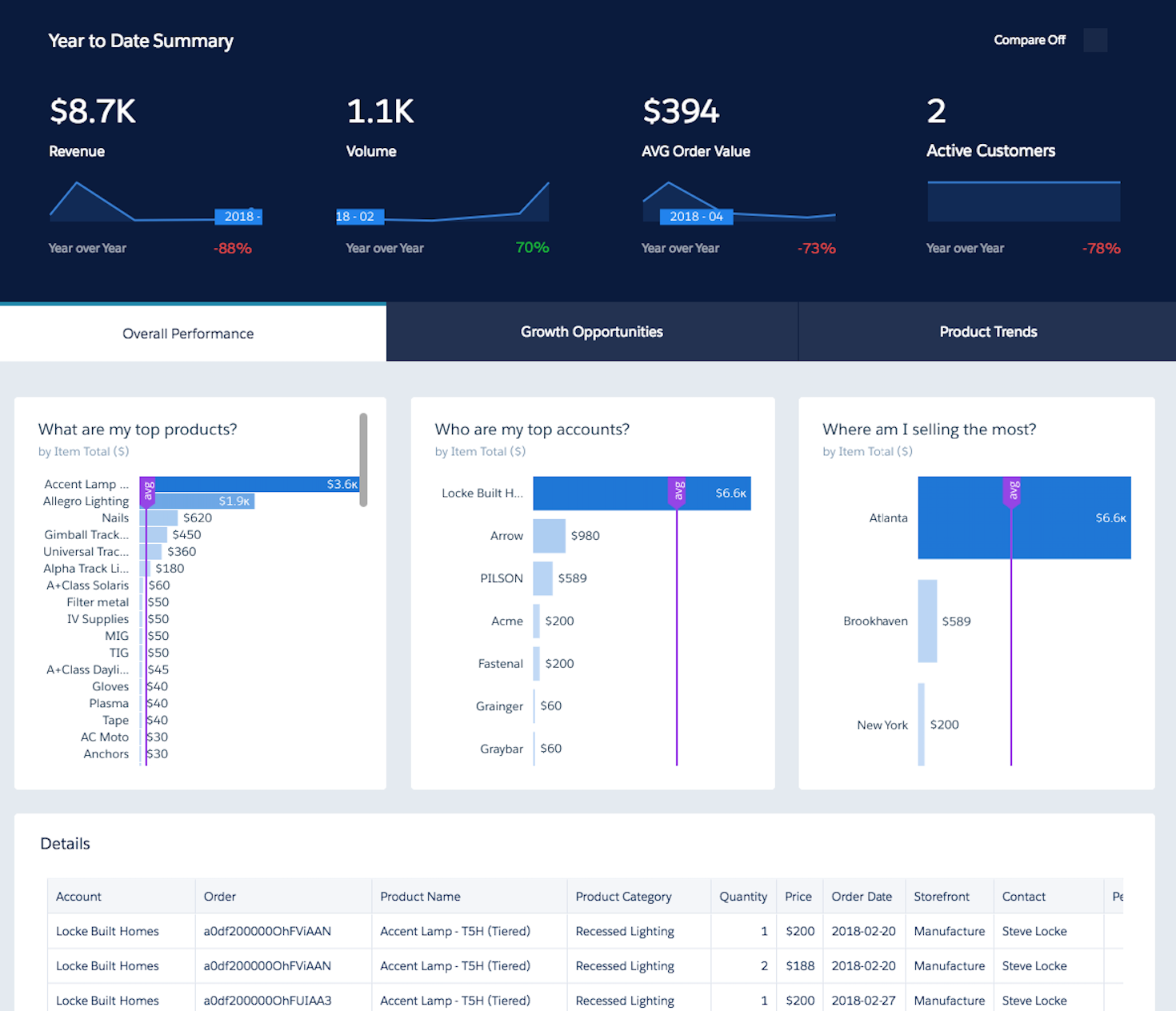The width and height of the screenshot is (1176, 1011).
Task: Toggle the Compare Off switch
Action: pyautogui.click(x=1094, y=40)
